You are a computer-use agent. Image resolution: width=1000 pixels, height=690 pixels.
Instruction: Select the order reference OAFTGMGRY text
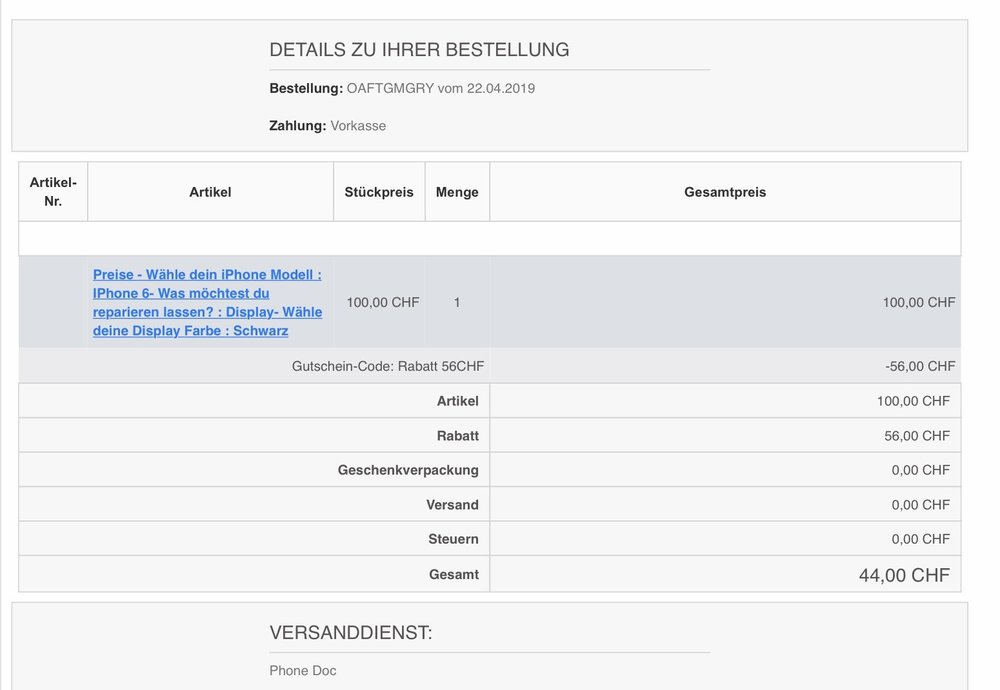390,88
